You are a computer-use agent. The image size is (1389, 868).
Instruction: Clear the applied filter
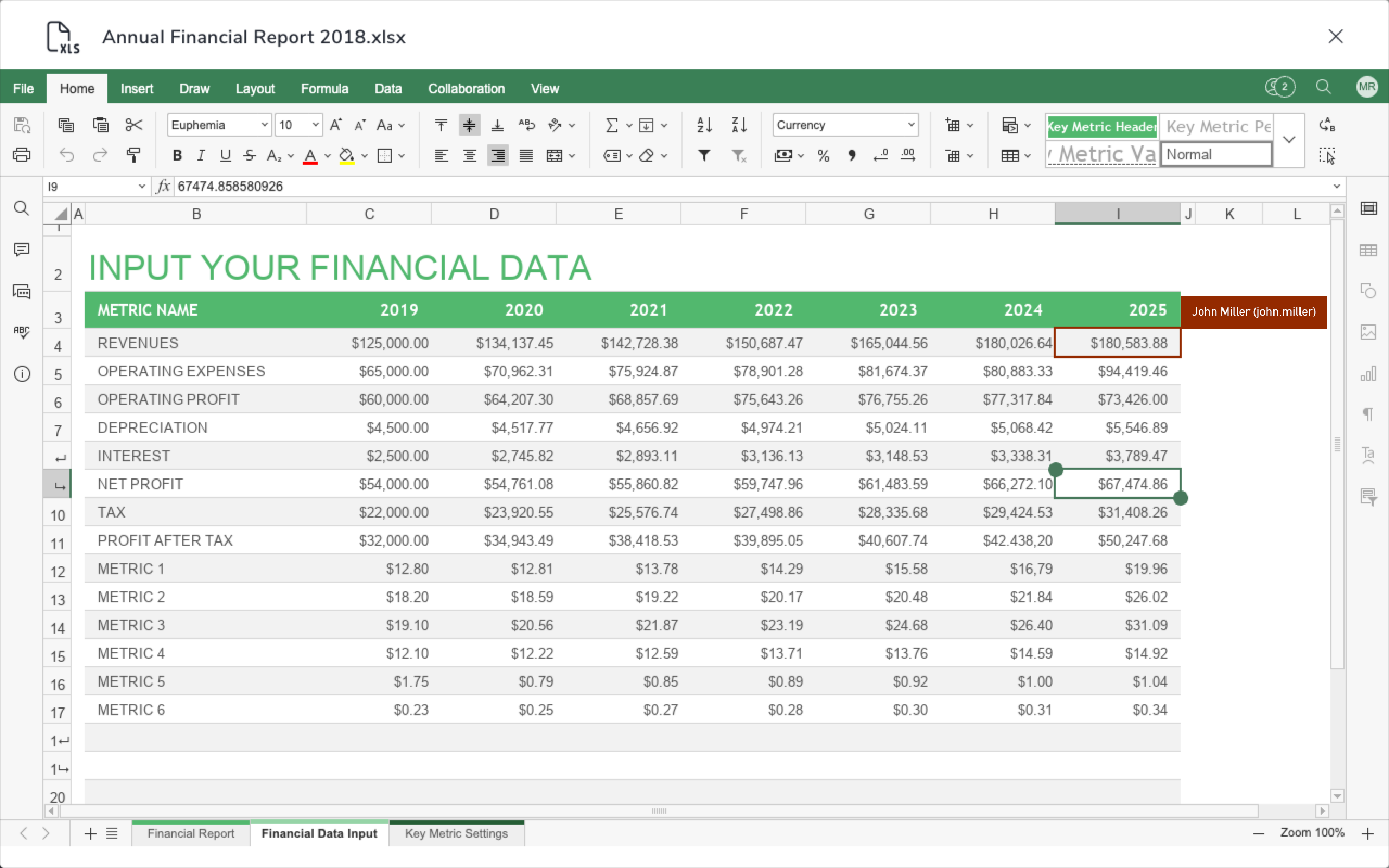click(740, 155)
